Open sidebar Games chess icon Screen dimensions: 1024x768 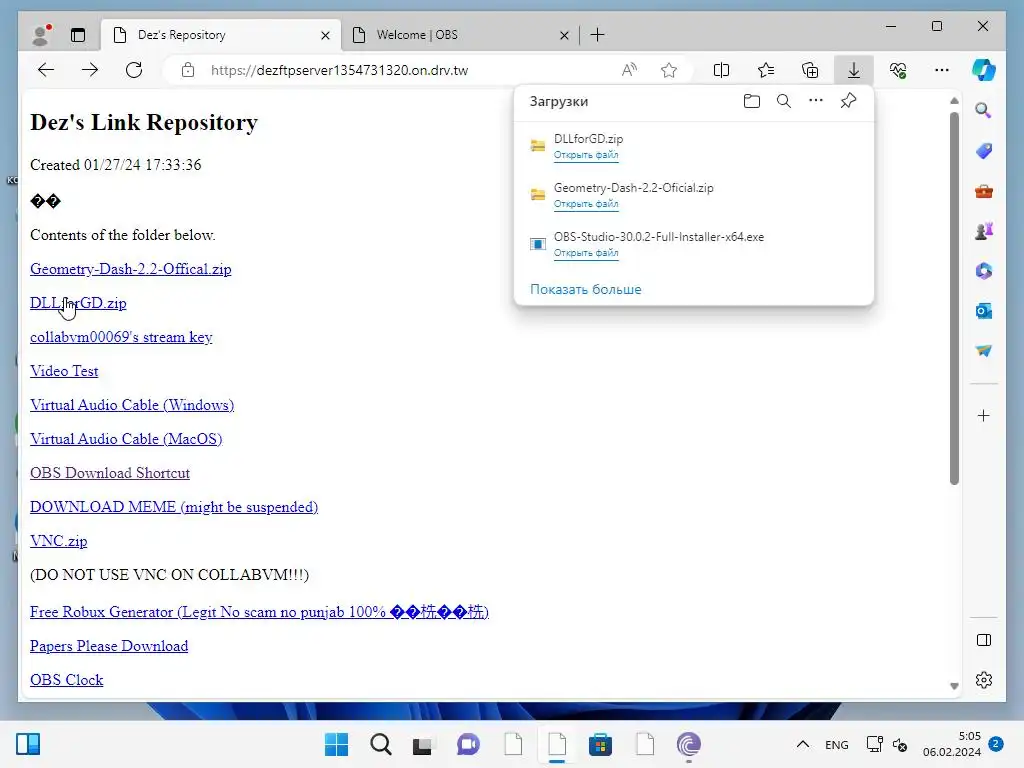coord(984,231)
